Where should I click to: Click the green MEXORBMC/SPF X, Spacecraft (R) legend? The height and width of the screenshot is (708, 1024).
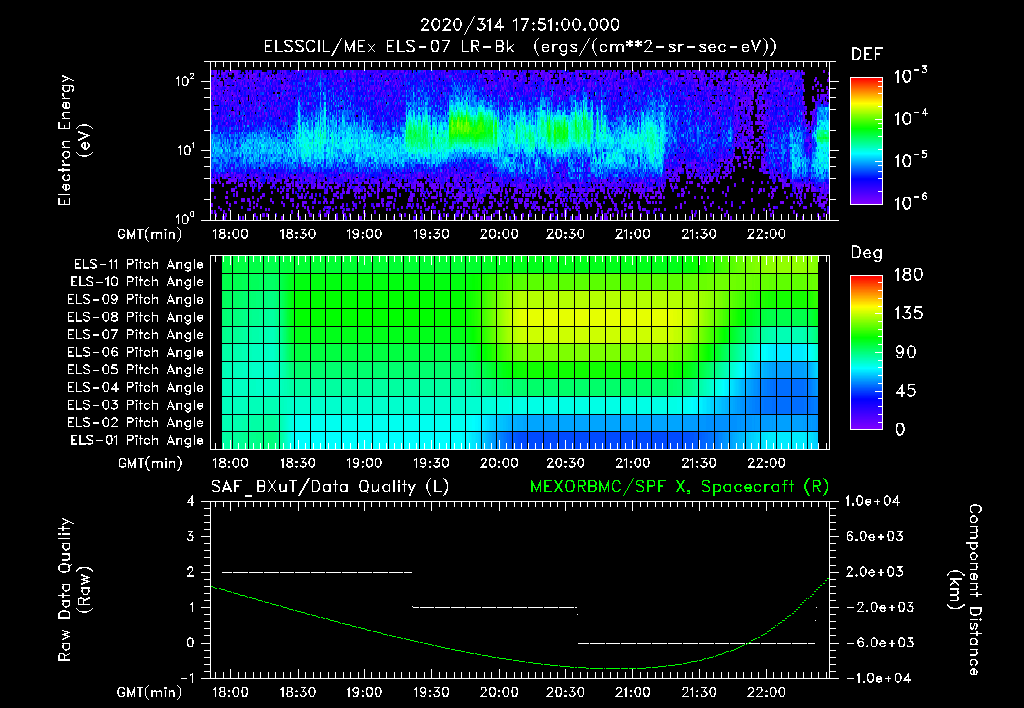point(680,487)
